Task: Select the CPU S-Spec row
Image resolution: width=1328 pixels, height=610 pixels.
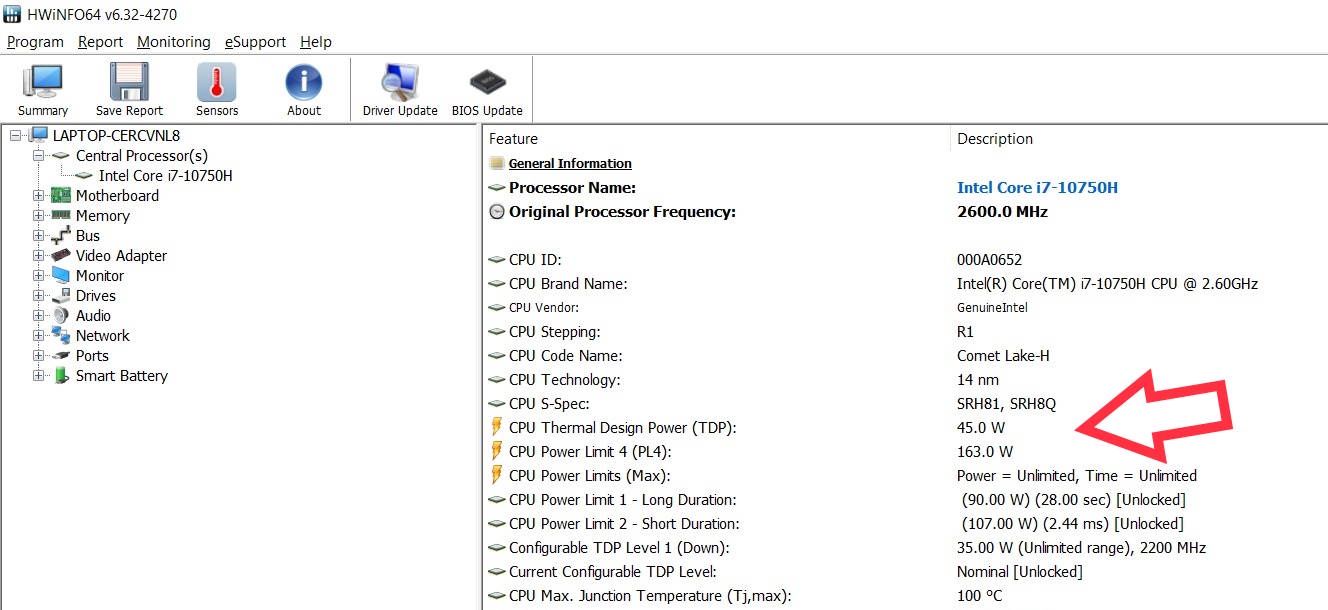Action: (x=905, y=403)
